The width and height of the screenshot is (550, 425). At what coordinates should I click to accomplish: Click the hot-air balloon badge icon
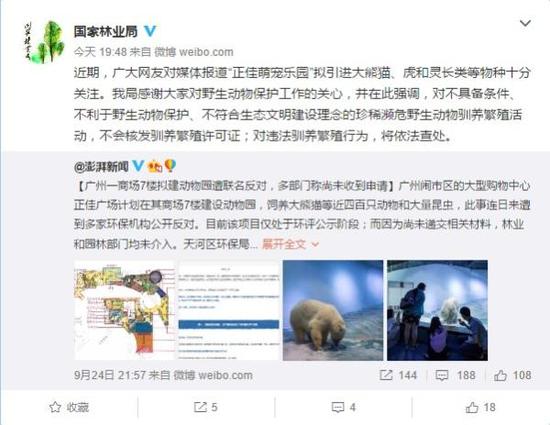[170, 166]
